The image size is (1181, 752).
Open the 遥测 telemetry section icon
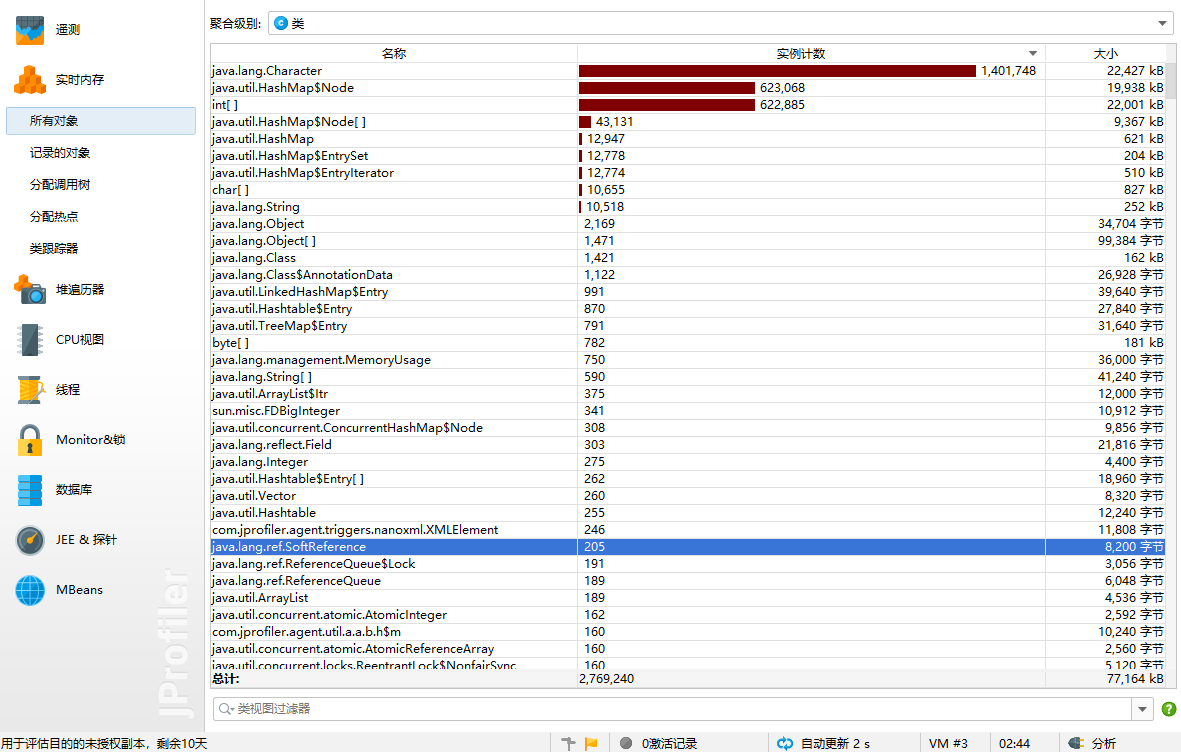click(x=30, y=29)
